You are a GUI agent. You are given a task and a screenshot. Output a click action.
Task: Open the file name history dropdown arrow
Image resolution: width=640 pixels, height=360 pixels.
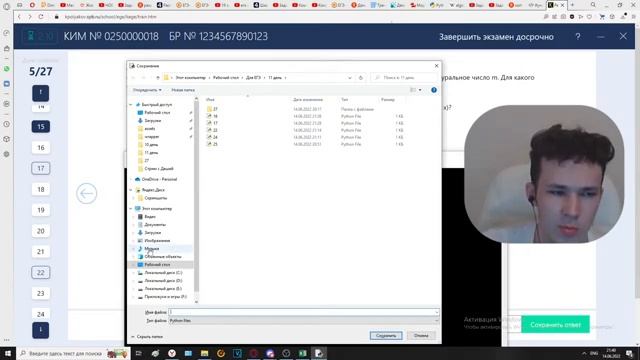(436, 312)
